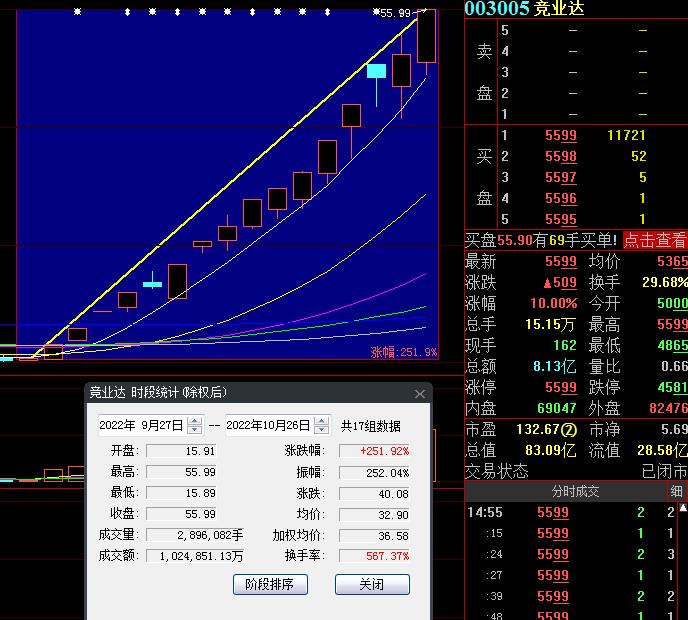
Task: Click the 涨幅:251.9% label on the chart
Action: pos(404,352)
